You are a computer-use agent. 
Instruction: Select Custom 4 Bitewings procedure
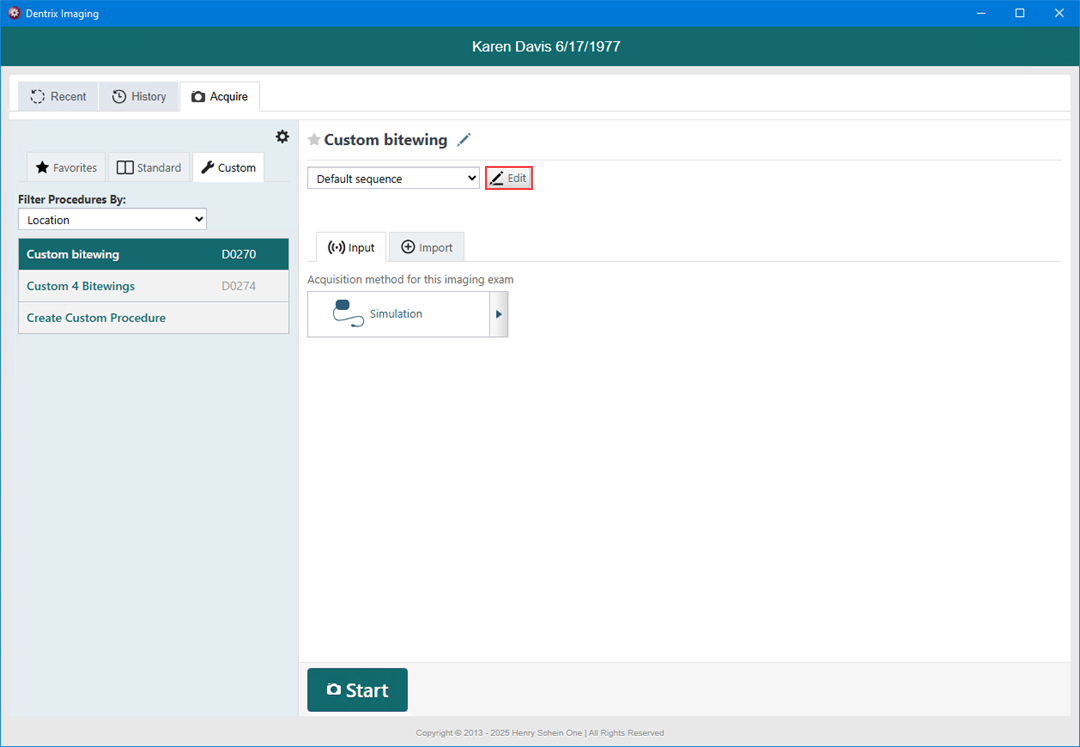click(x=153, y=286)
